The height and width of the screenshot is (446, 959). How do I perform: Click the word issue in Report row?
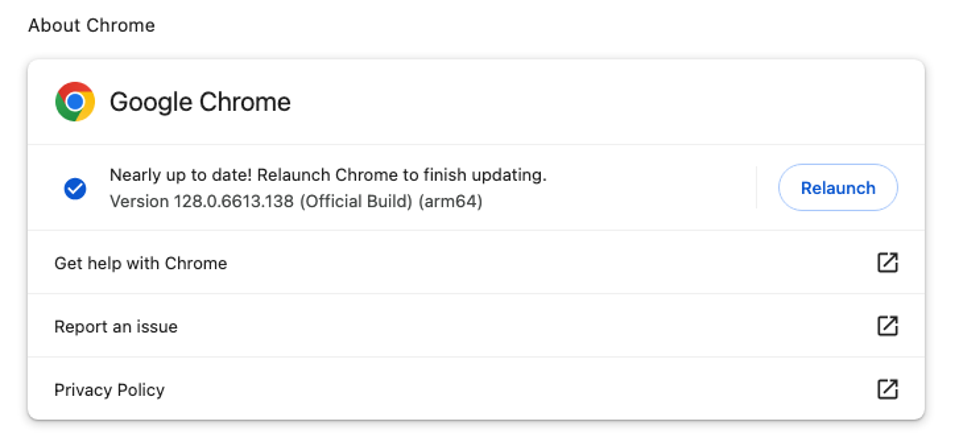pos(155,326)
